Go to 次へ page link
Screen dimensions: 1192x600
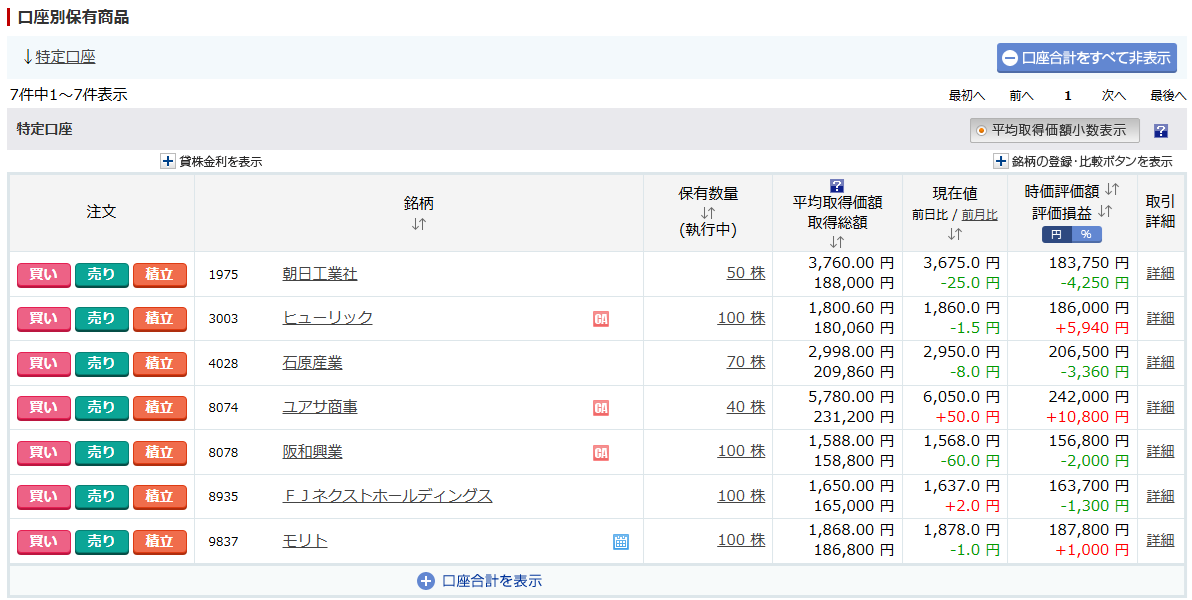click(1114, 96)
